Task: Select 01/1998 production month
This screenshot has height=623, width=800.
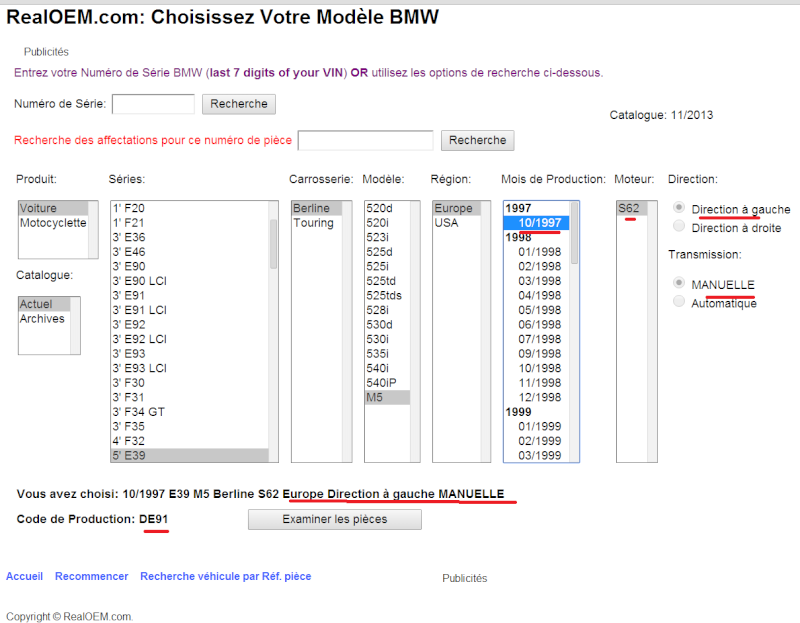Action: click(x=537, y=252)
